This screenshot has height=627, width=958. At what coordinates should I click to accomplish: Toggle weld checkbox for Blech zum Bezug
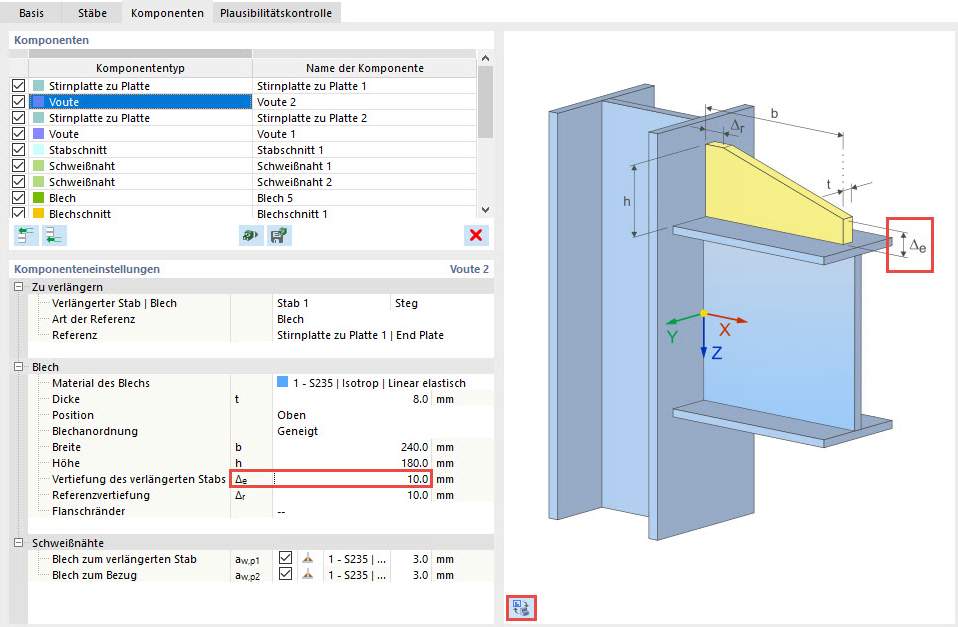[x=285, y=574]
